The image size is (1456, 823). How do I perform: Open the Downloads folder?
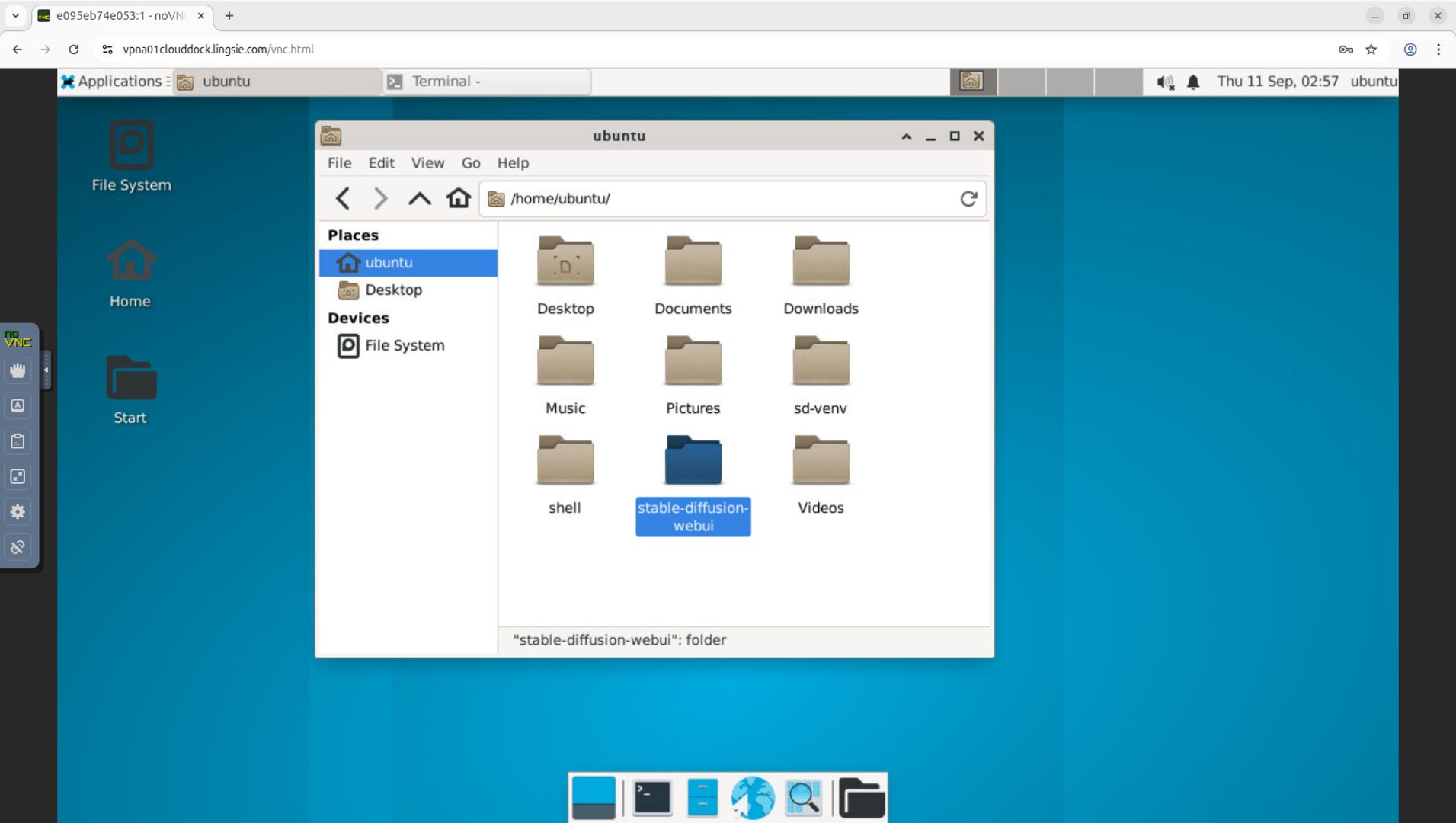click(820, 261)
